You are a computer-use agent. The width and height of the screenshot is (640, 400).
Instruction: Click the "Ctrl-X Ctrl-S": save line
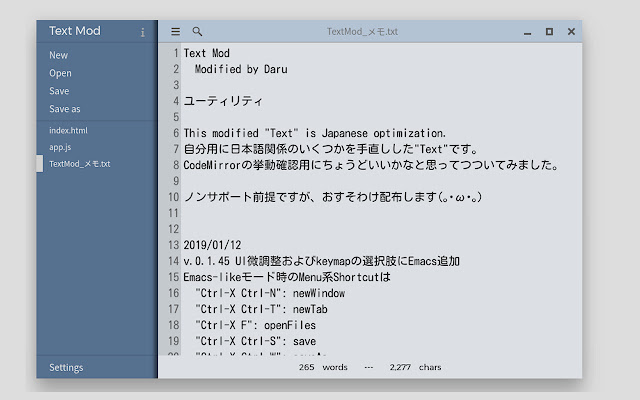(256, 341)
